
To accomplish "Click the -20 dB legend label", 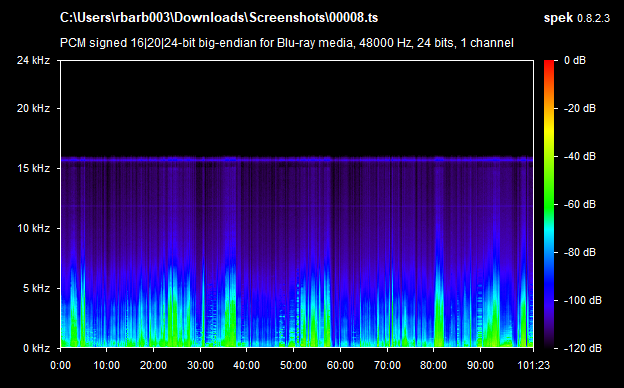I will pos(579,108).
